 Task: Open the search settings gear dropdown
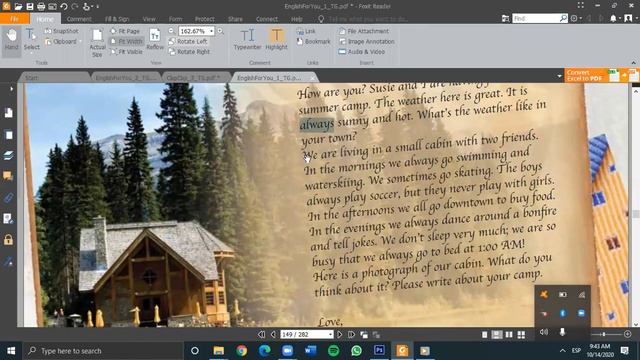coord(576,18)
